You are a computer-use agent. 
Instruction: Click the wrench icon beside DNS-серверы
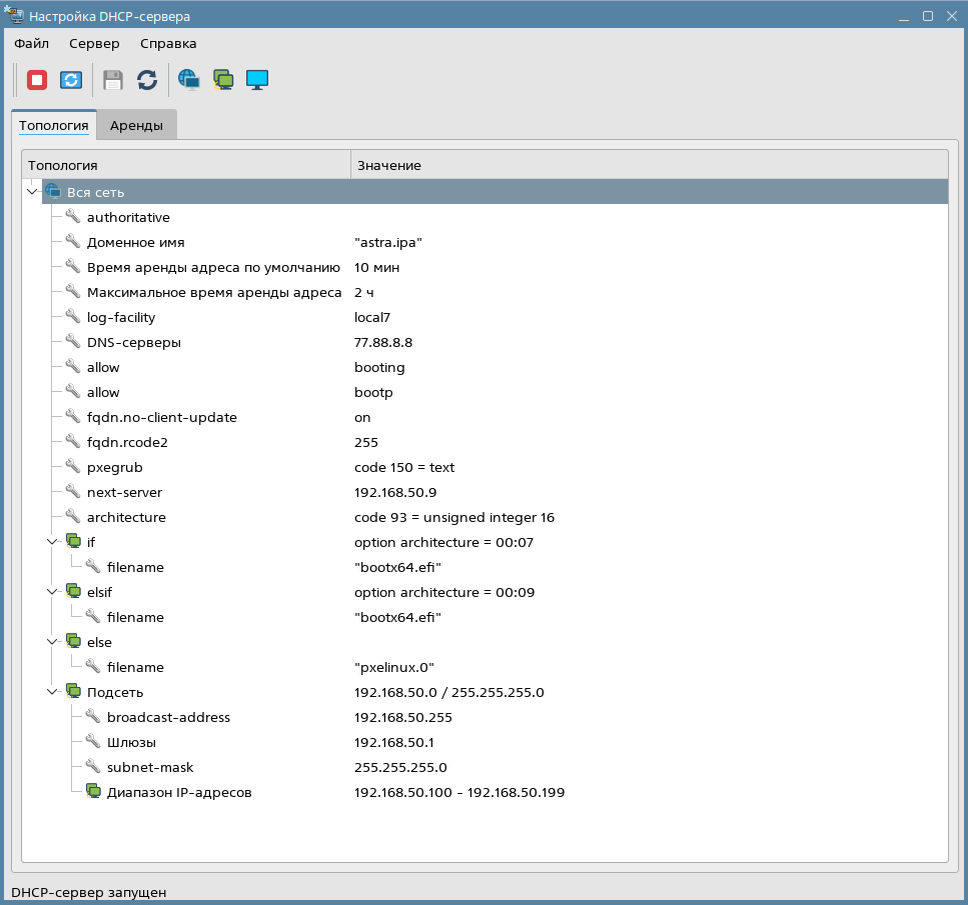[73, 341]
